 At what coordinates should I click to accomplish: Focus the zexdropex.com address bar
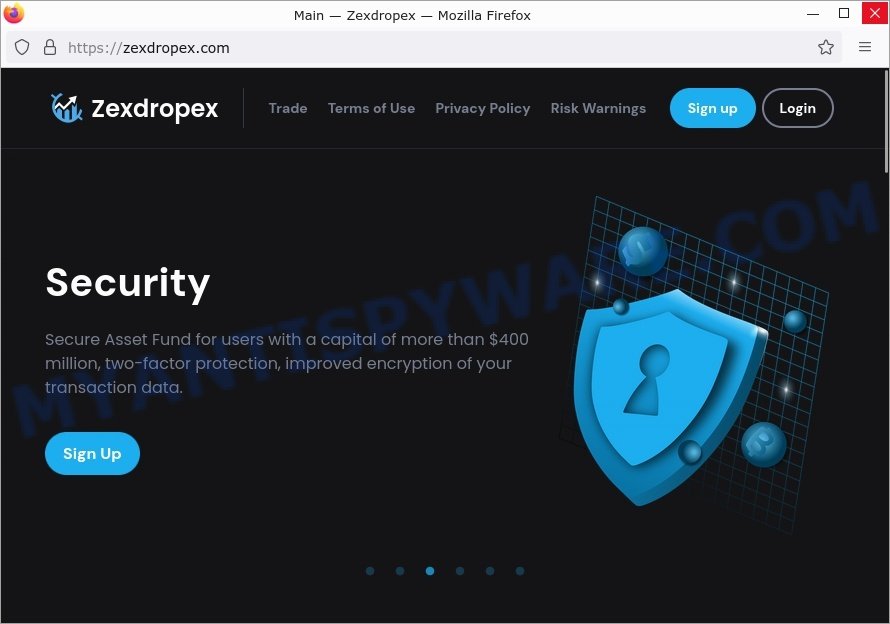[x=431, y=48]
